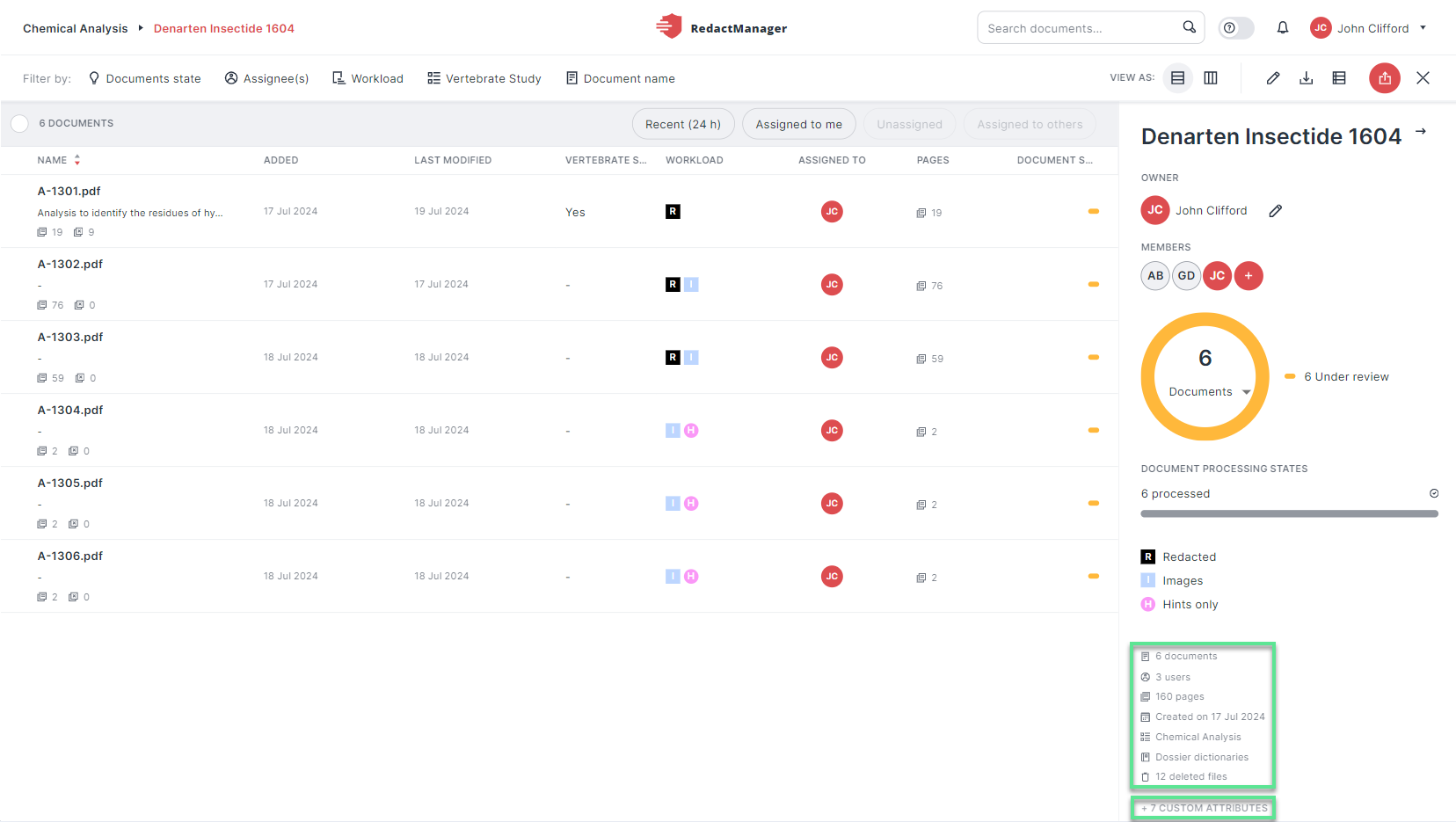Toggle the help mode switch

[1235, 28]
